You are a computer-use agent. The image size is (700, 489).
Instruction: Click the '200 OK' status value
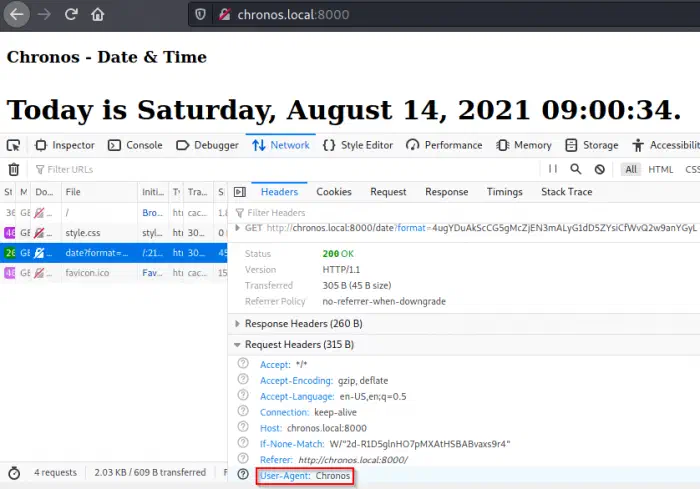(x=338, y=254)
